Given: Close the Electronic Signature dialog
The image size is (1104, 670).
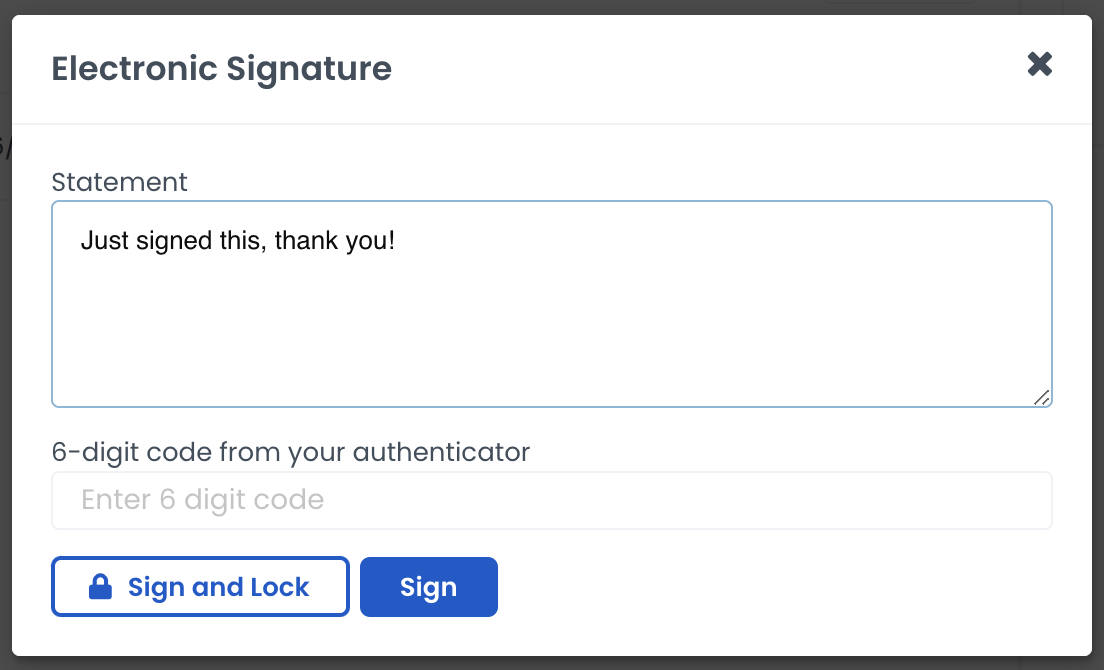Looking at the screenshot, I should [1040, 65].
